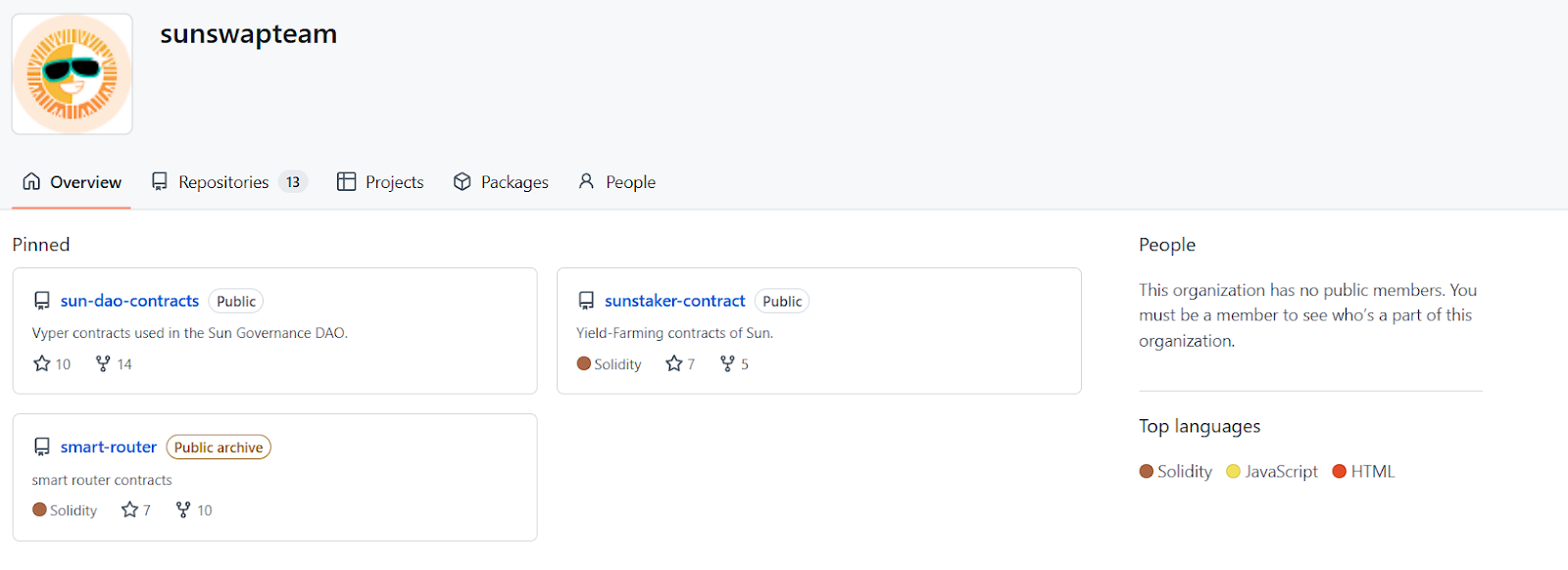This screenshot has height=570, width=1568.
Task: Click the Pinned section heading
Action: (41, 245)
